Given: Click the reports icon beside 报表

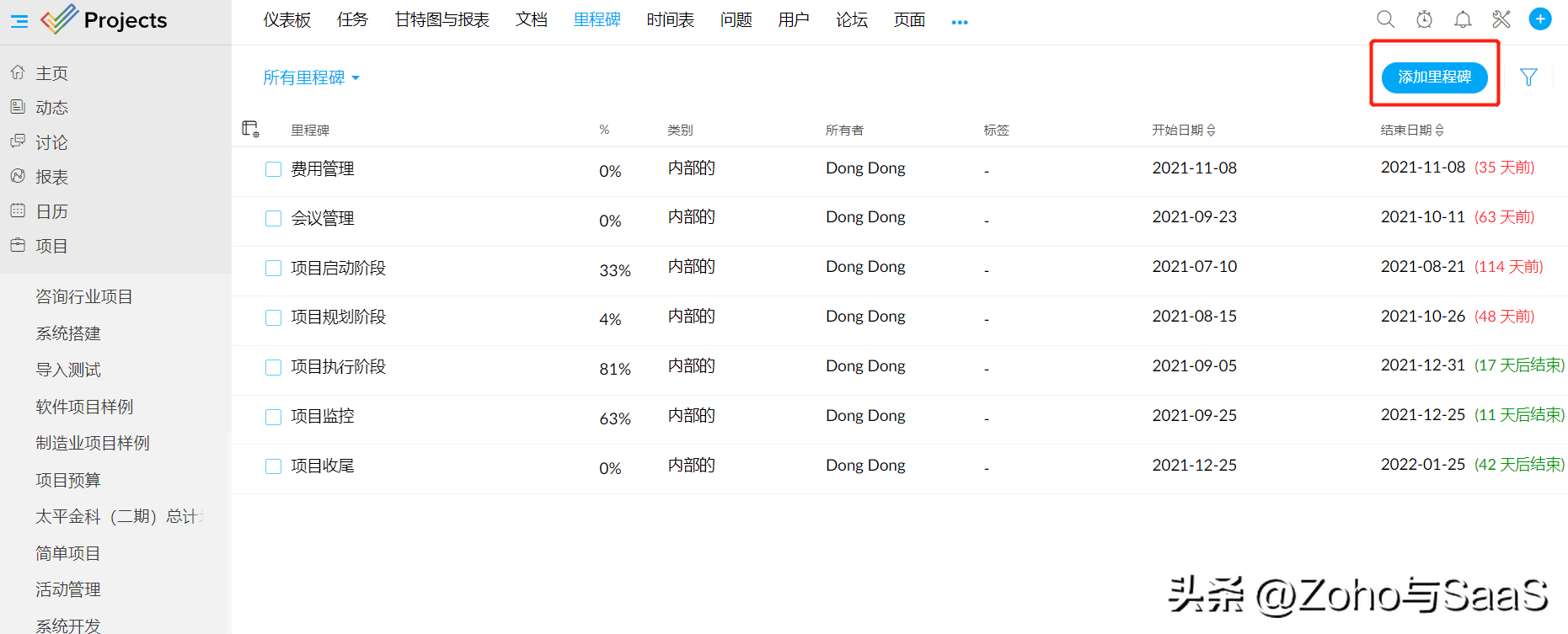Looking at the screenshot, I should click(18, 176).
